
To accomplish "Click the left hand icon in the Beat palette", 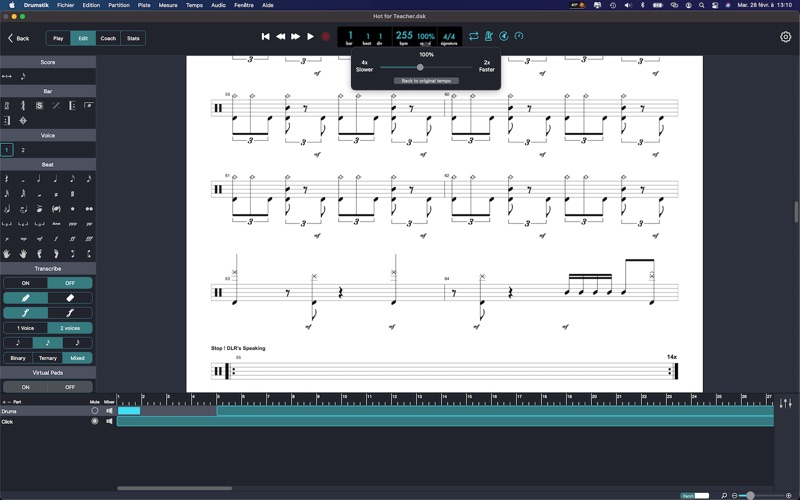I will pos(7,254).
